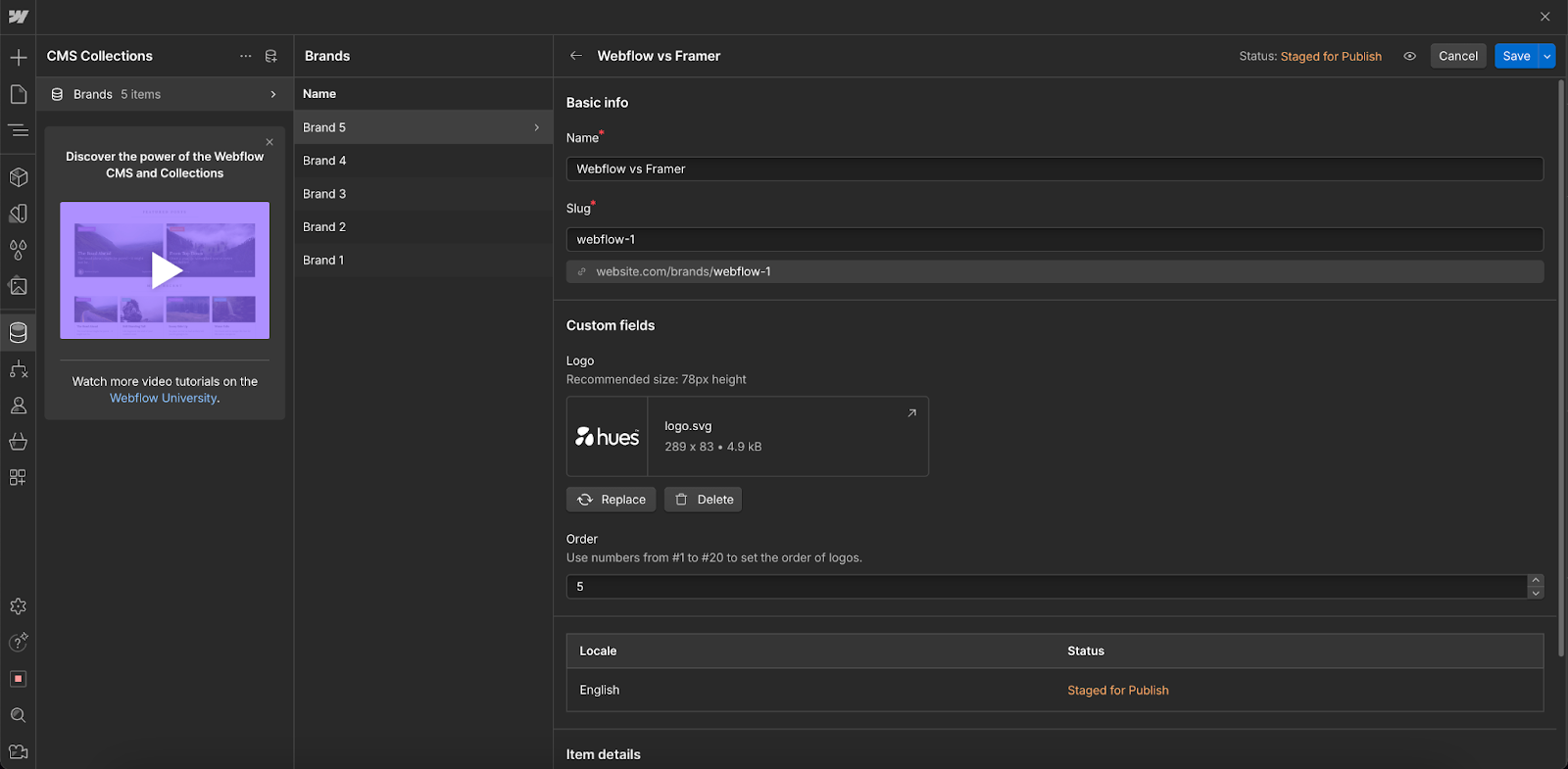This screenshot has height=769, width=1568.
Task: Open the Components cube icon
Action: coord(18,177)
